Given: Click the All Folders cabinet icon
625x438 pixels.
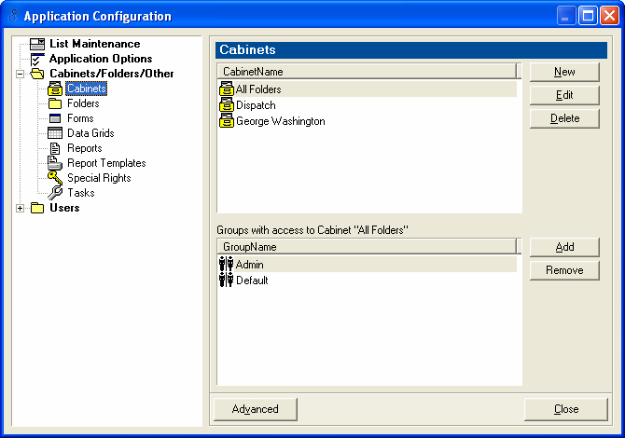Looking at the screenshot, I should (226, 89).
